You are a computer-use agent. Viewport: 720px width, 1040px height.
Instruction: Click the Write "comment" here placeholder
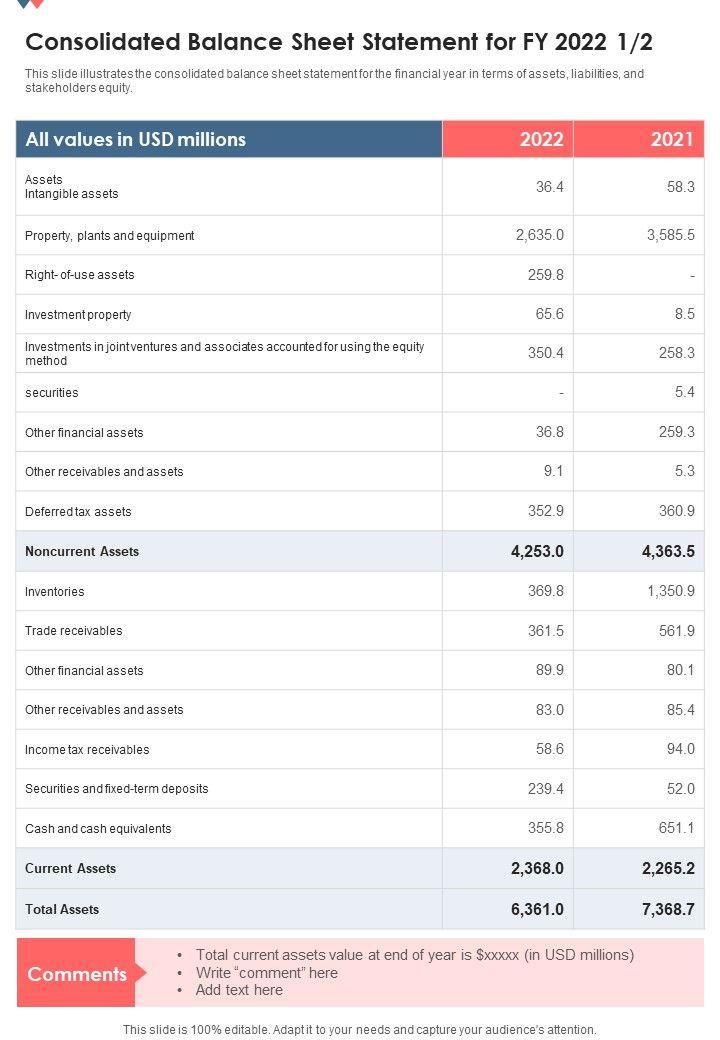(x=266, y=973)
